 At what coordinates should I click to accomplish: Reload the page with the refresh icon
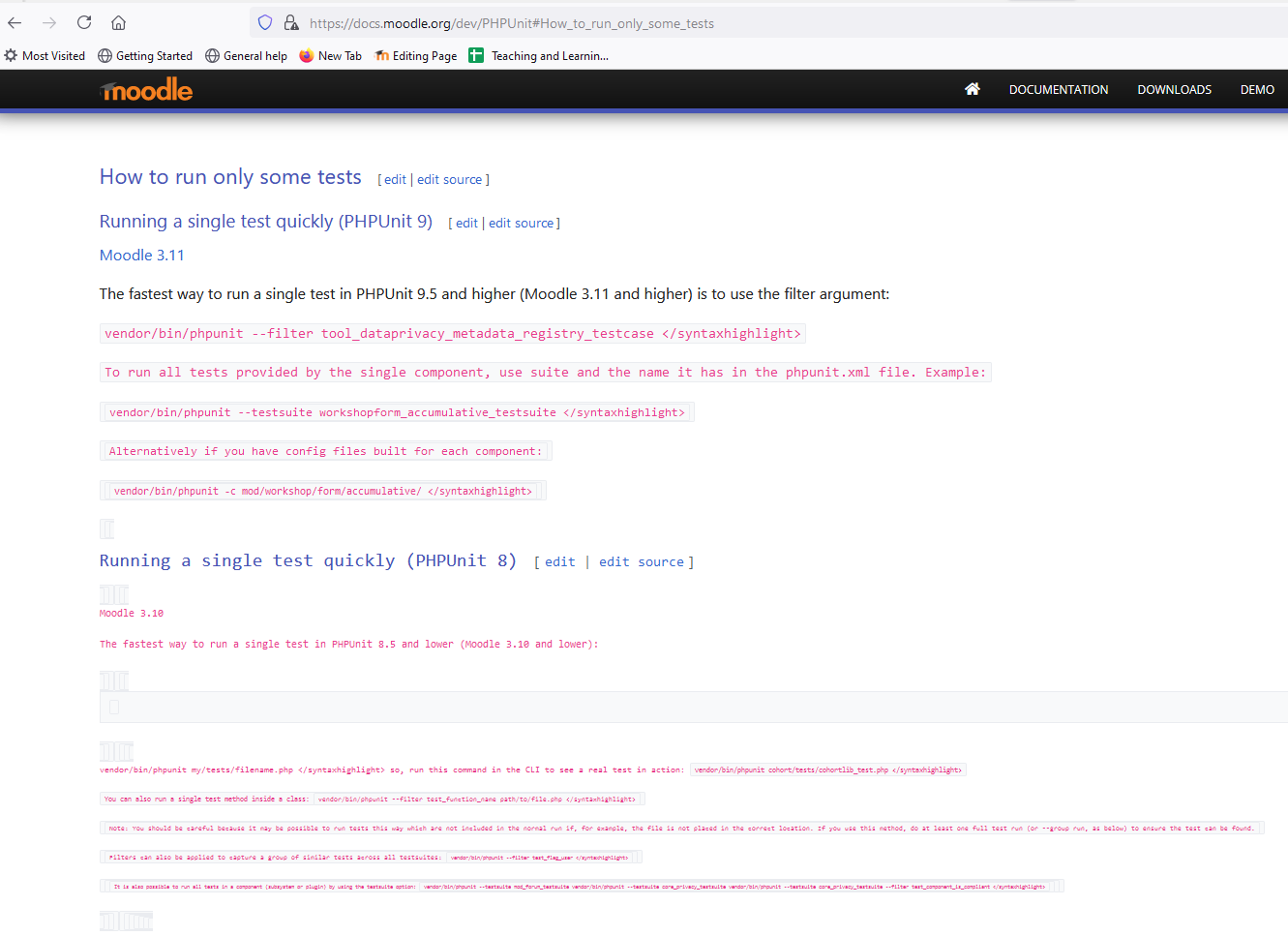(84, 22)
